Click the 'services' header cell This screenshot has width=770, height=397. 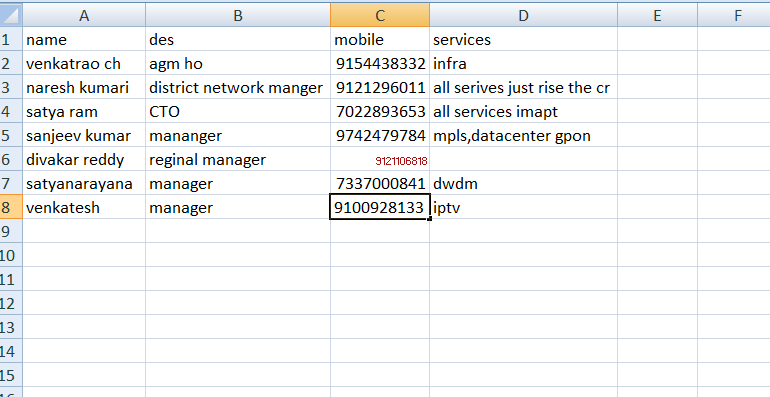[x=523, y=39]
